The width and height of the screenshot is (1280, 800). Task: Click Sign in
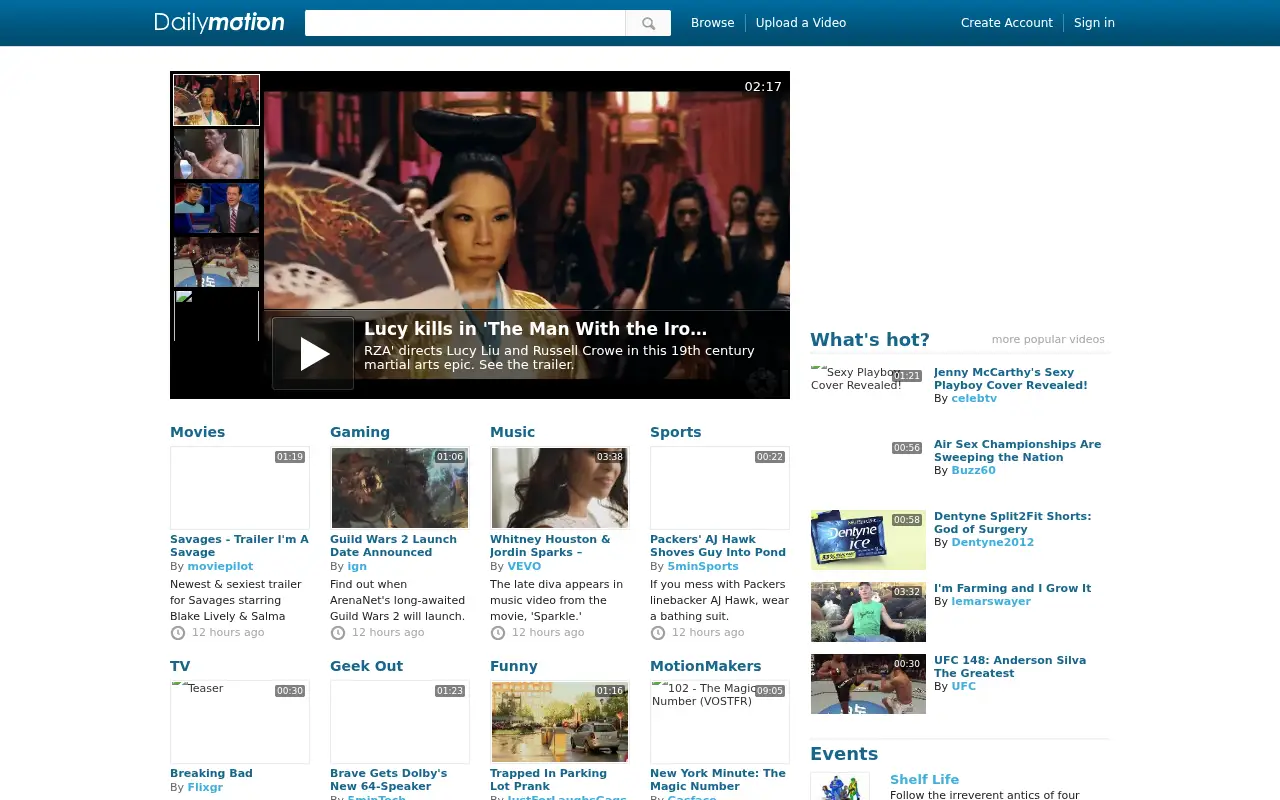(1094, 23)
